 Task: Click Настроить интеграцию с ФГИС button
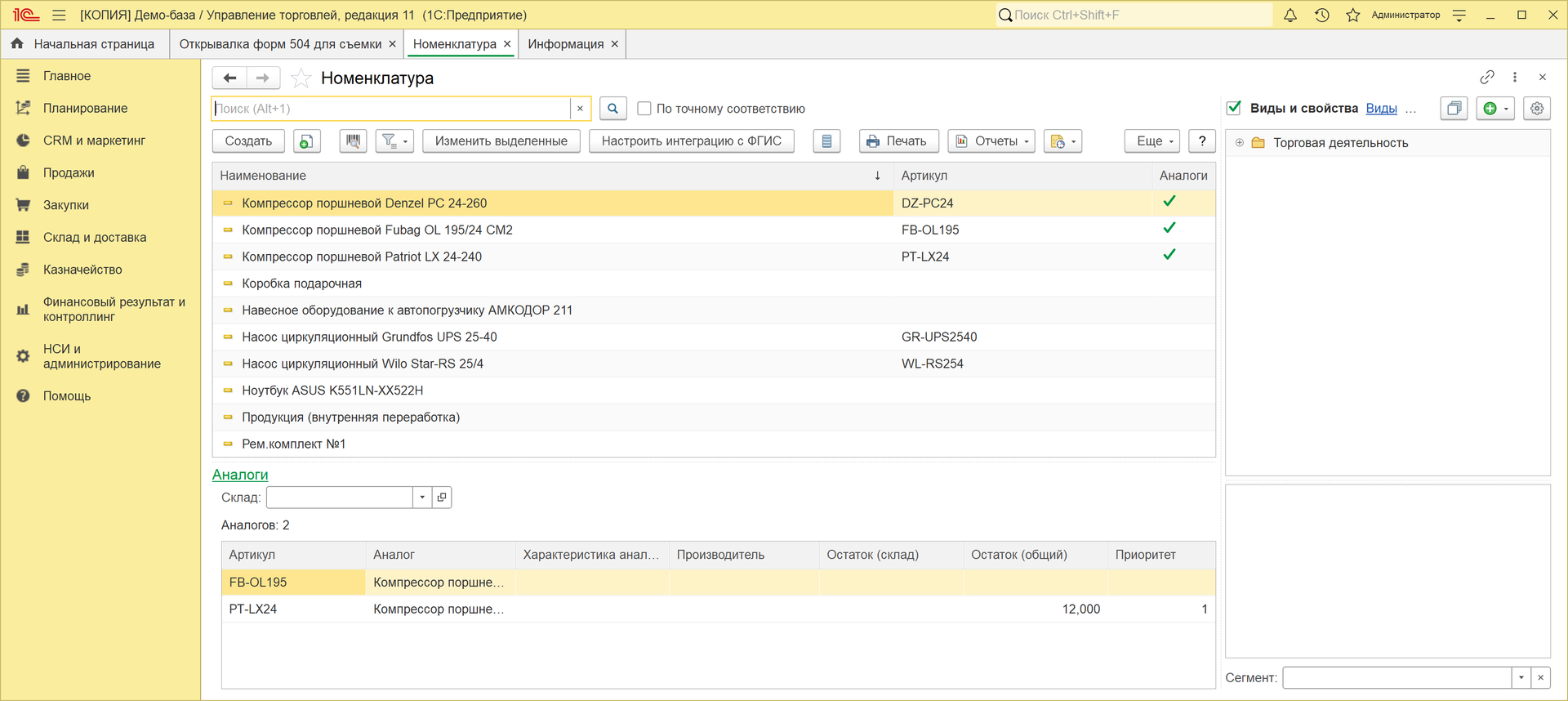pos(692,141)
